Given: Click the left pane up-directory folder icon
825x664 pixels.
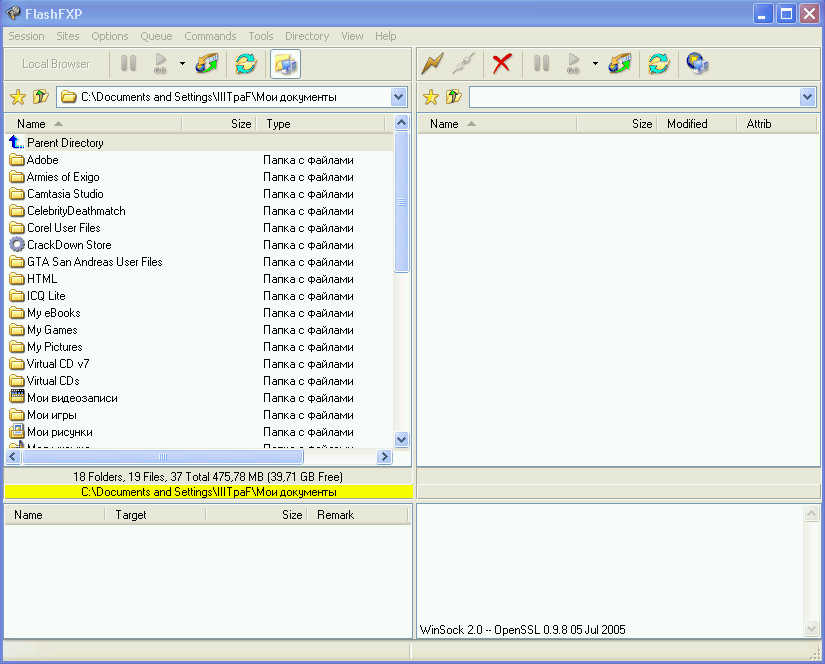Looking at the screenshot, I should 41,97.
